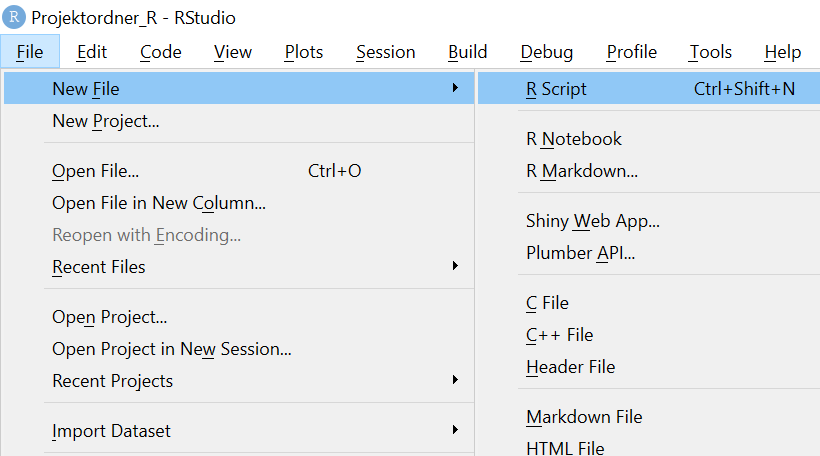Click Open File... in File menu
820x456 pixels.
pyautogui.click(x=96, y=171)
